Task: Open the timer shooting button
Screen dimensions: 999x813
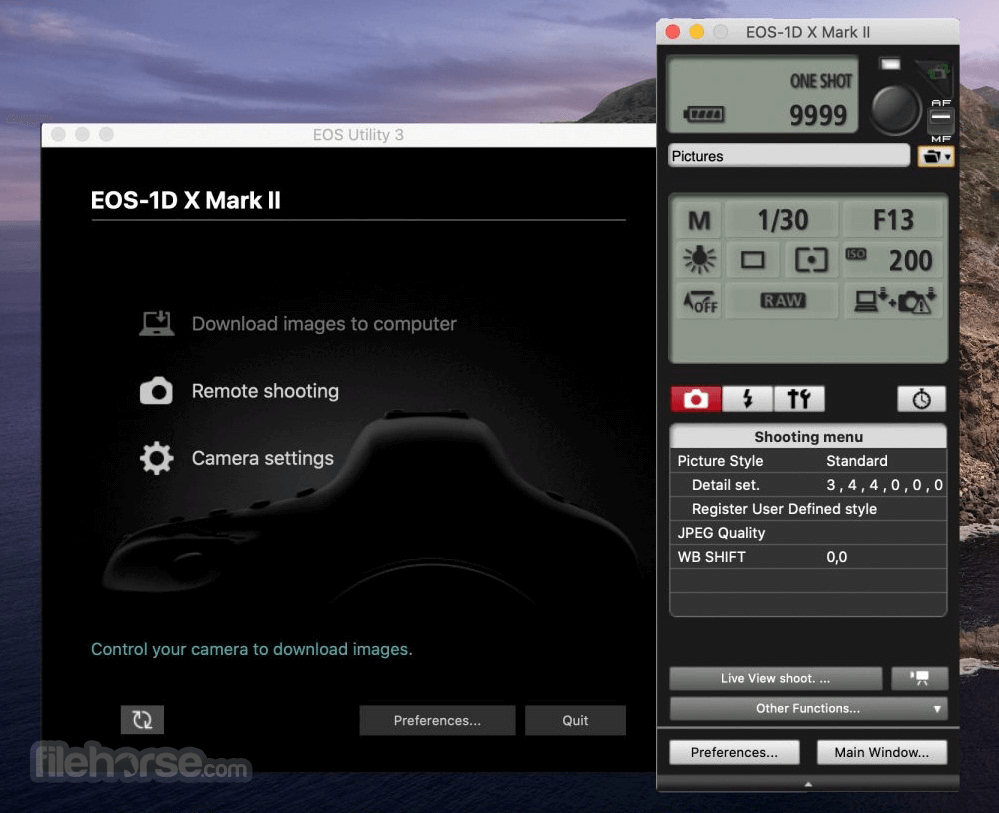Action: [921, 399]
